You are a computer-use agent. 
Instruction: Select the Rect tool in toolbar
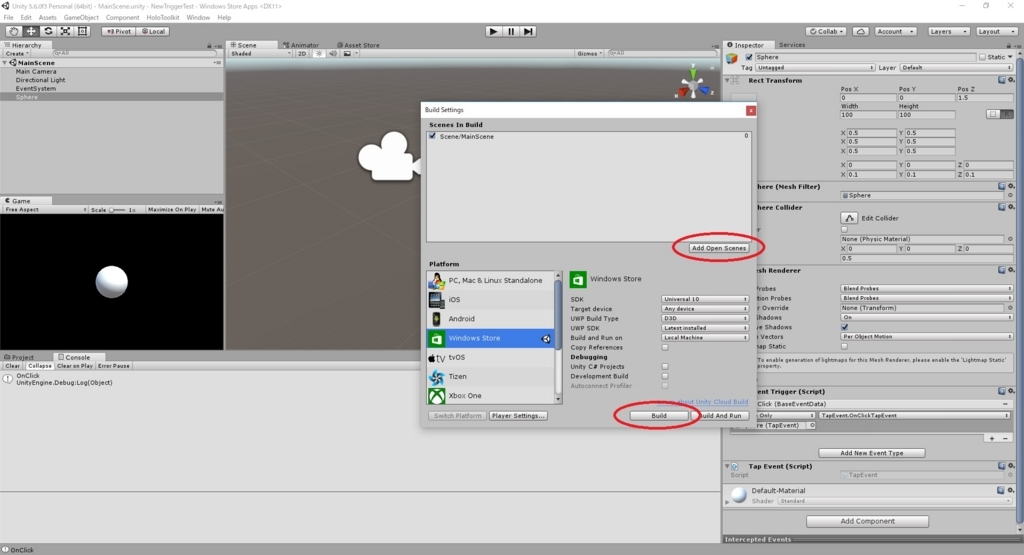tap(82, 31)
